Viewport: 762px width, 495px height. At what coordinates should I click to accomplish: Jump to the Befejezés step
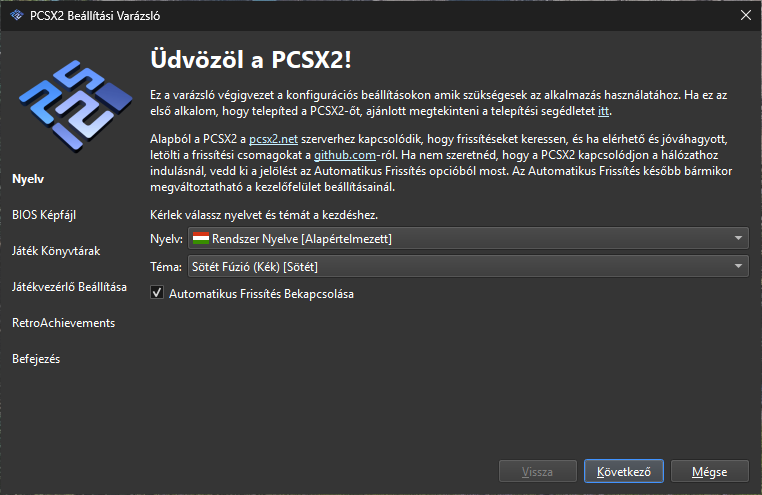pyautogui.click(x=36, y=358)
